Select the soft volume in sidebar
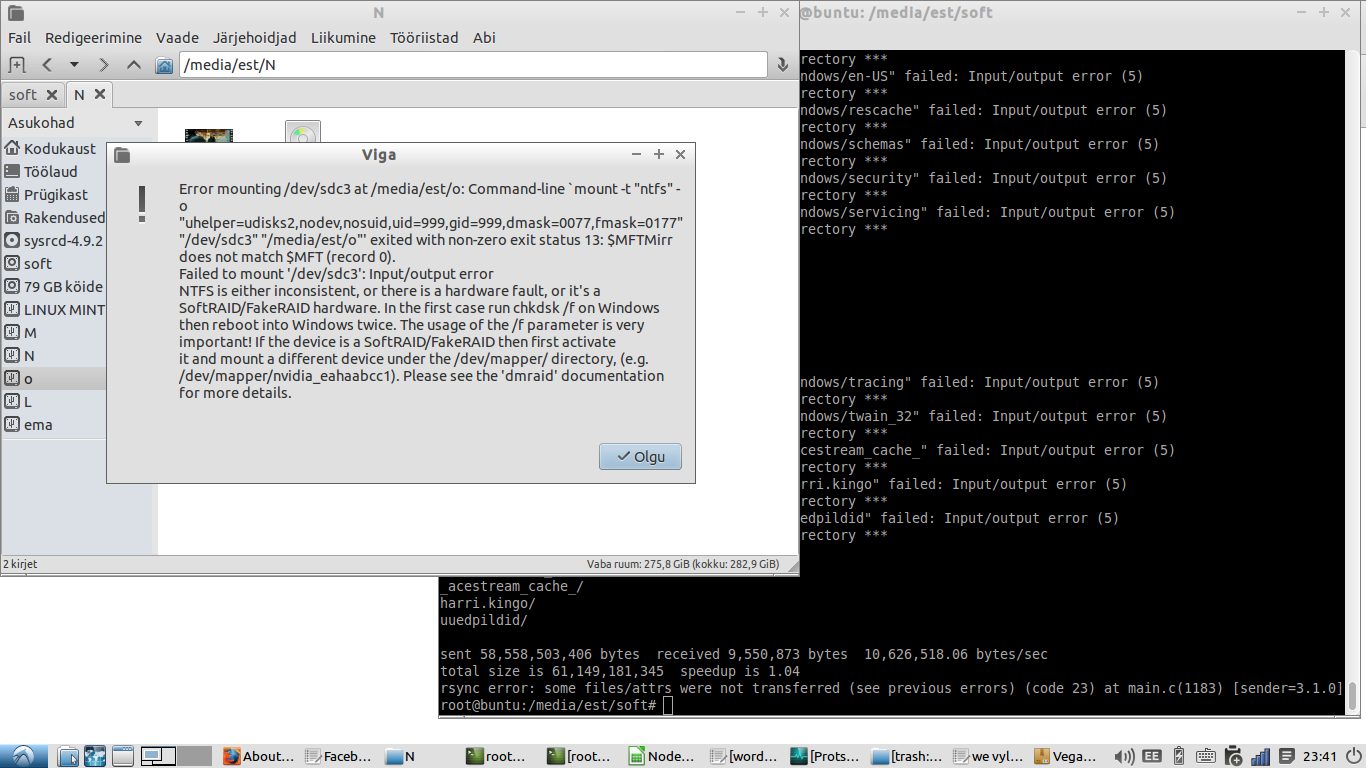Image resolution: width=1366 pixels, height=768 pixels. [29, 264]
